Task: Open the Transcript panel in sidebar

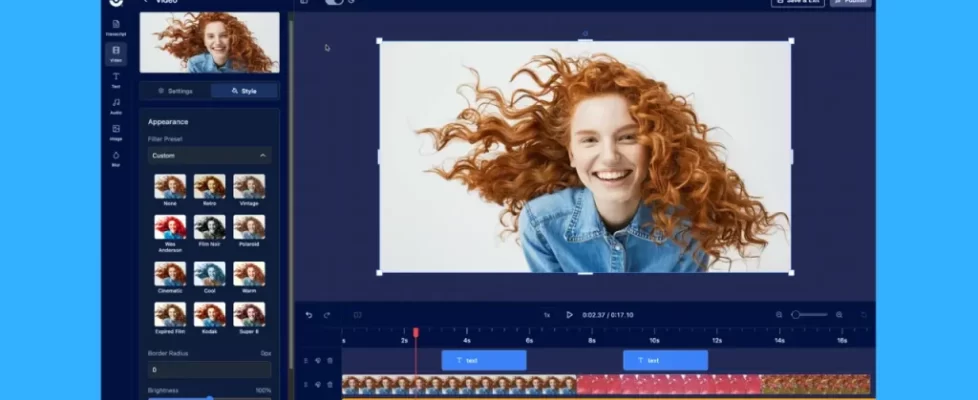Action: (116, 26)
